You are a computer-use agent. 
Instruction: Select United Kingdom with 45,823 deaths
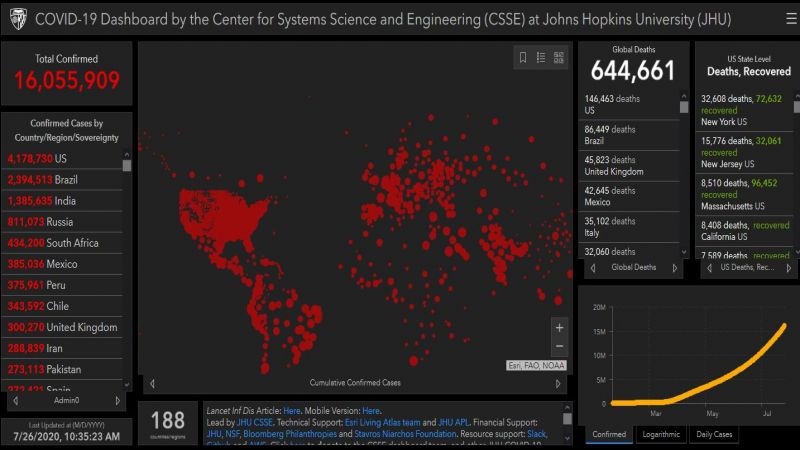[x=629, y=166]
